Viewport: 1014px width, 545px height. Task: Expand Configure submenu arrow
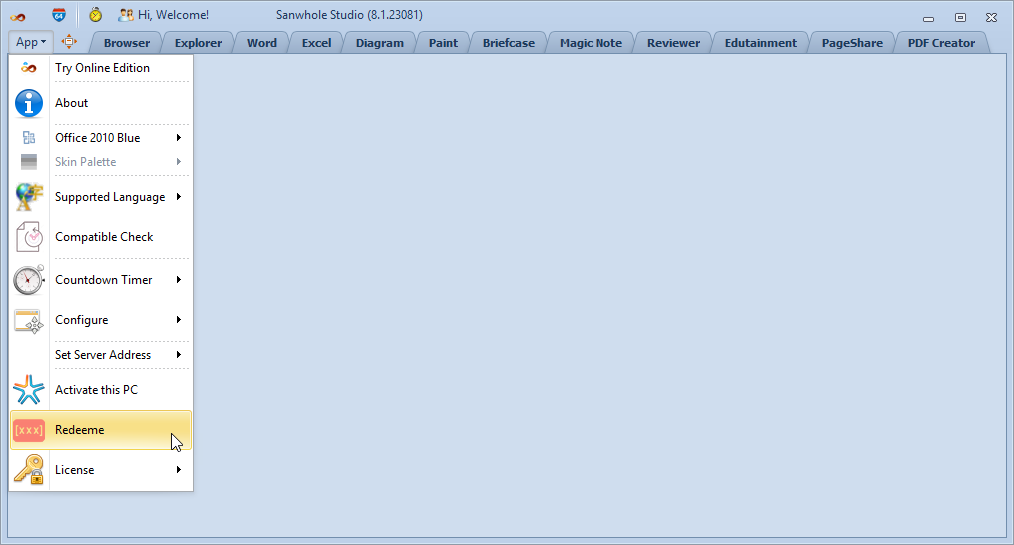[x=178, y=319]
